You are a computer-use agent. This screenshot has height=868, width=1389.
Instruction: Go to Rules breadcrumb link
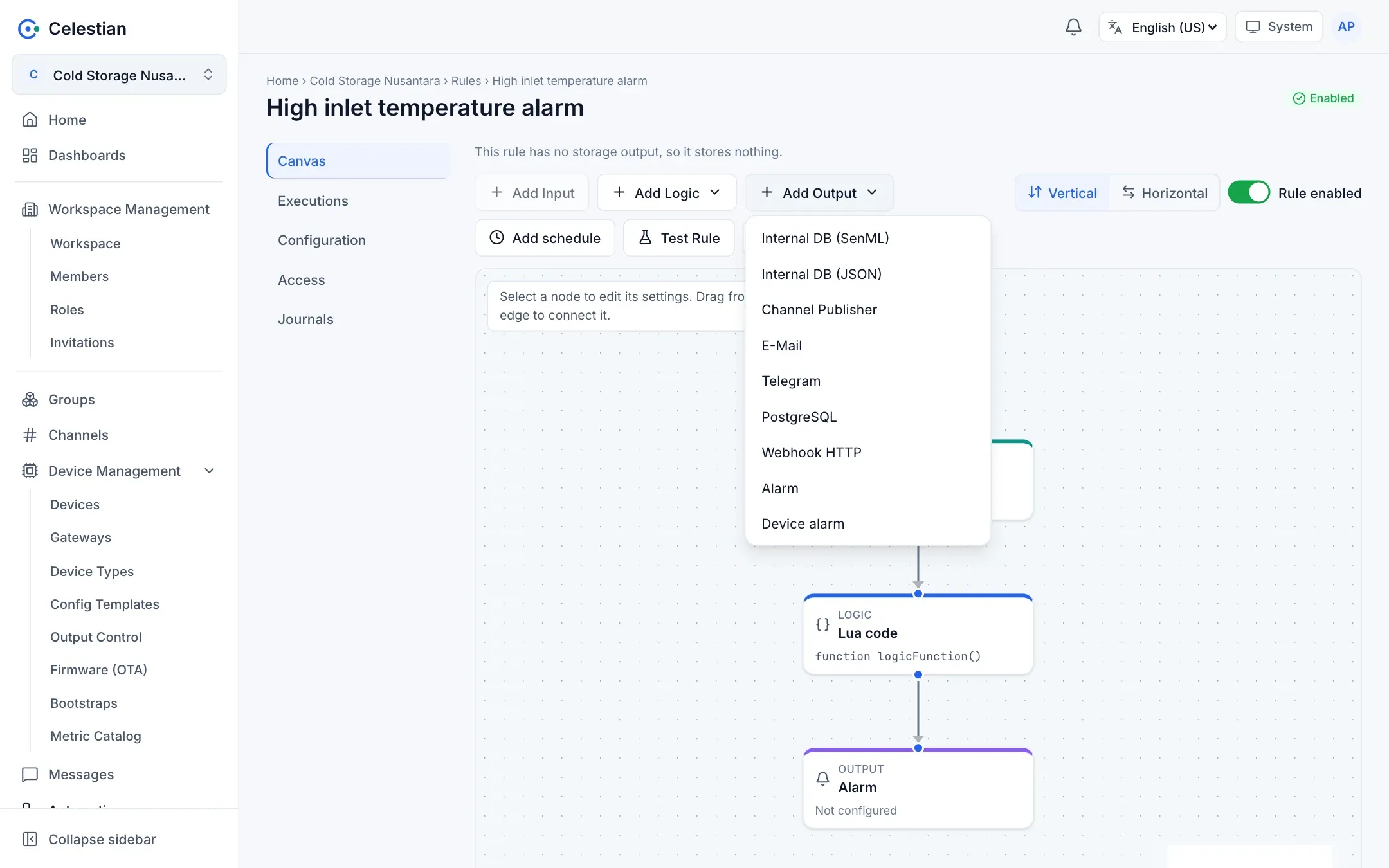466,80
